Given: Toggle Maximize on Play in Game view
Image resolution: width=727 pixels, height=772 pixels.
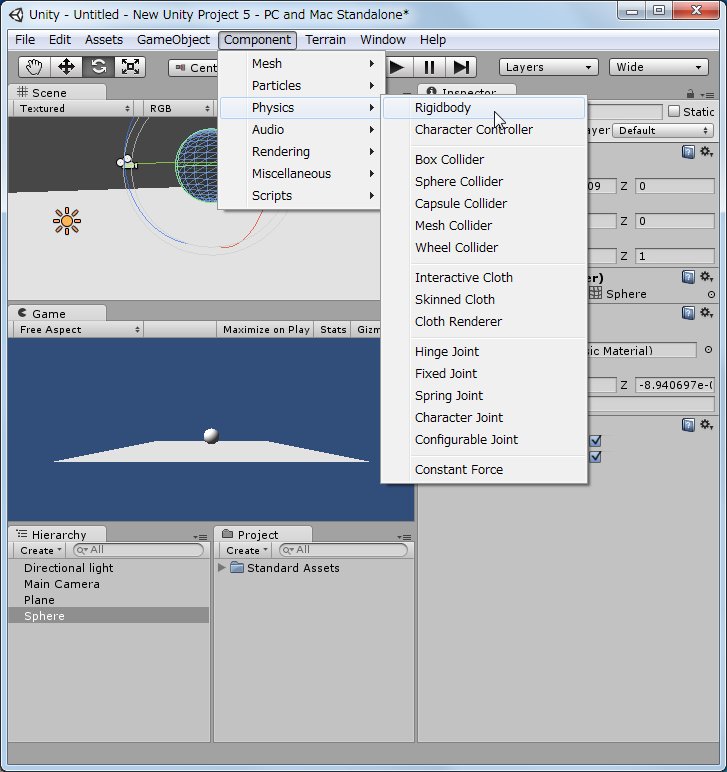Looking at the screenshot, I should (266, 330).
